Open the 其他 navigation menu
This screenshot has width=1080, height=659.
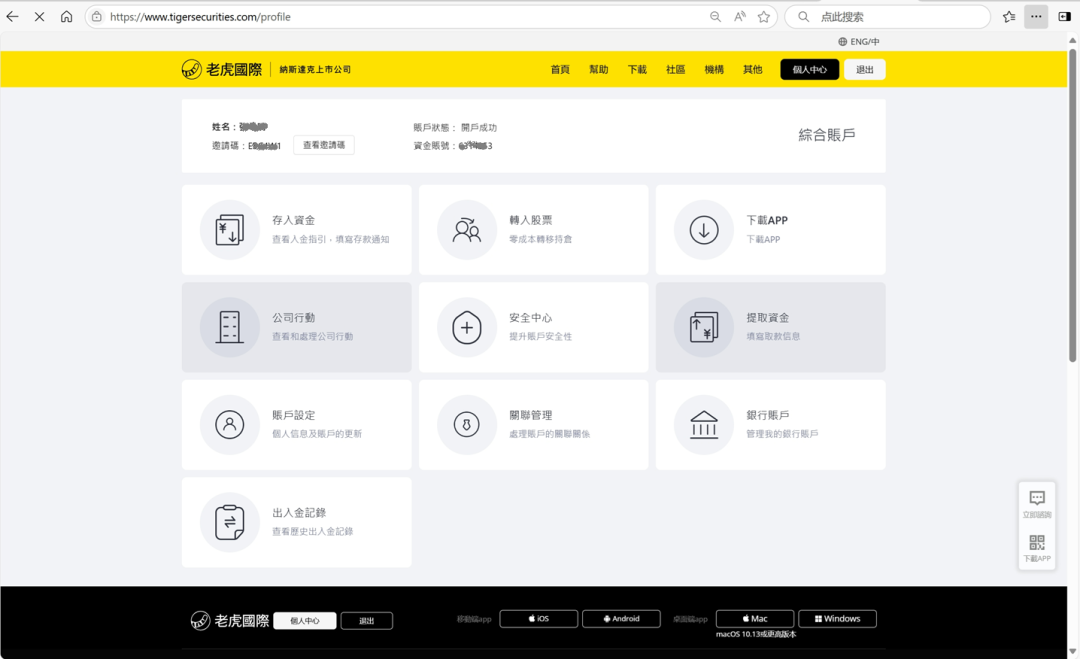click(x=752, y=69)
